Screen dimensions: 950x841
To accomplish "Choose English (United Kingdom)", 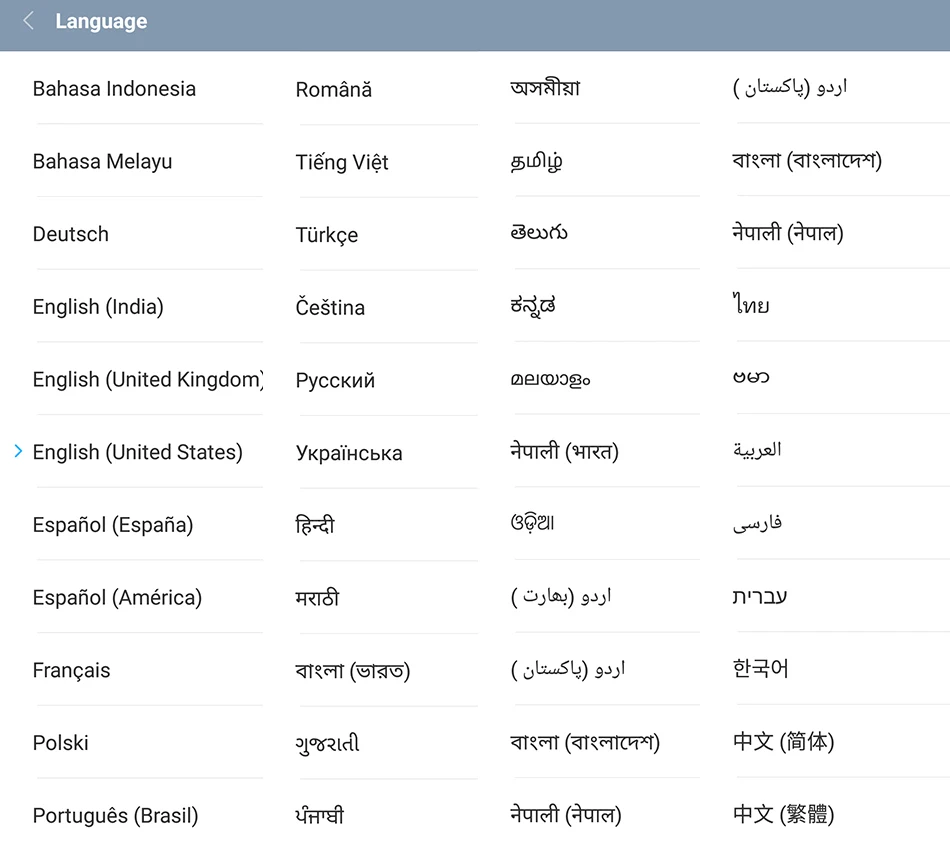I will (x=148, y=379).
